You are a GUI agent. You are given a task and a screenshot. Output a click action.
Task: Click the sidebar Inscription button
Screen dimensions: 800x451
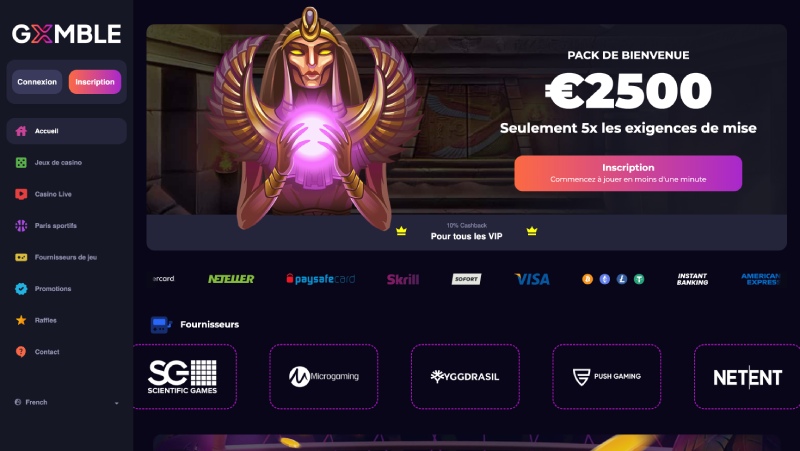(x=95, y=82)
